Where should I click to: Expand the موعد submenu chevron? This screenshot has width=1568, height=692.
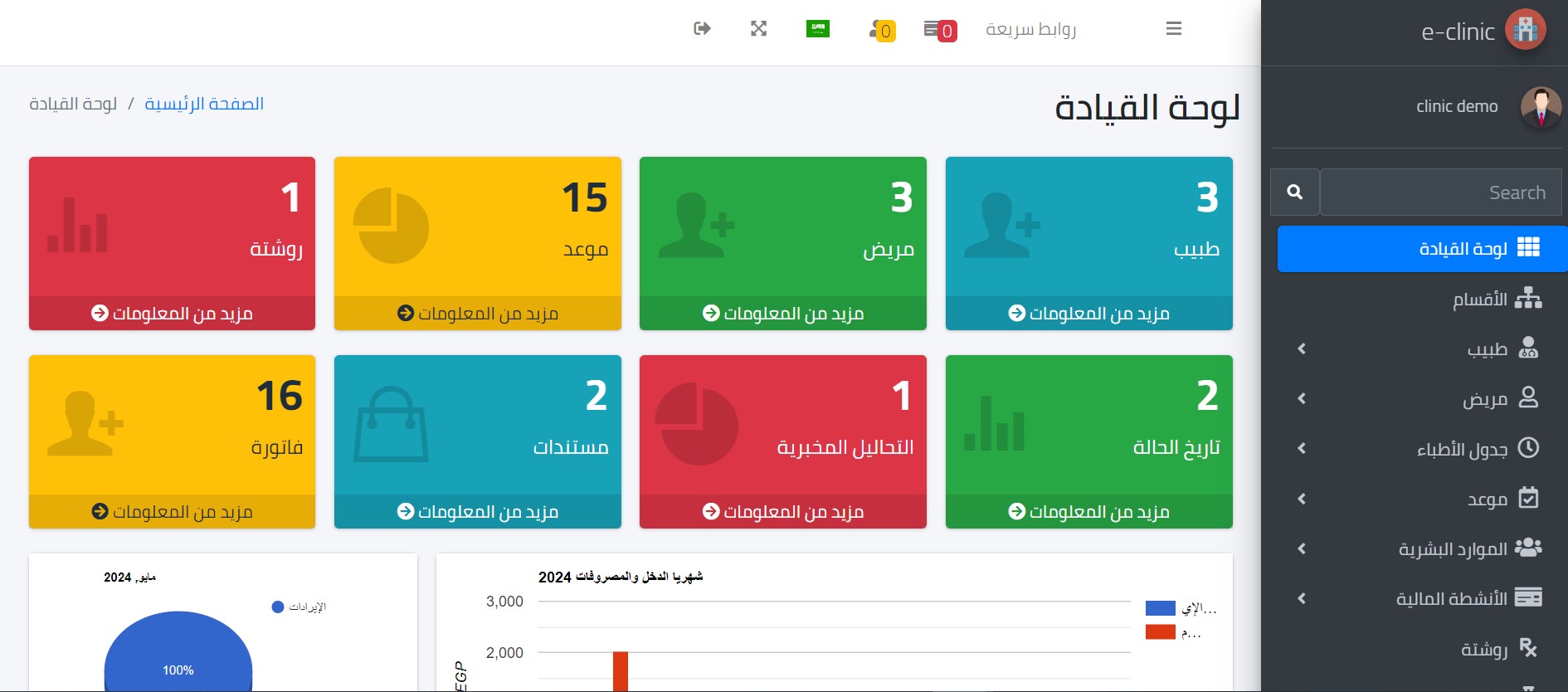point(1302,499)
